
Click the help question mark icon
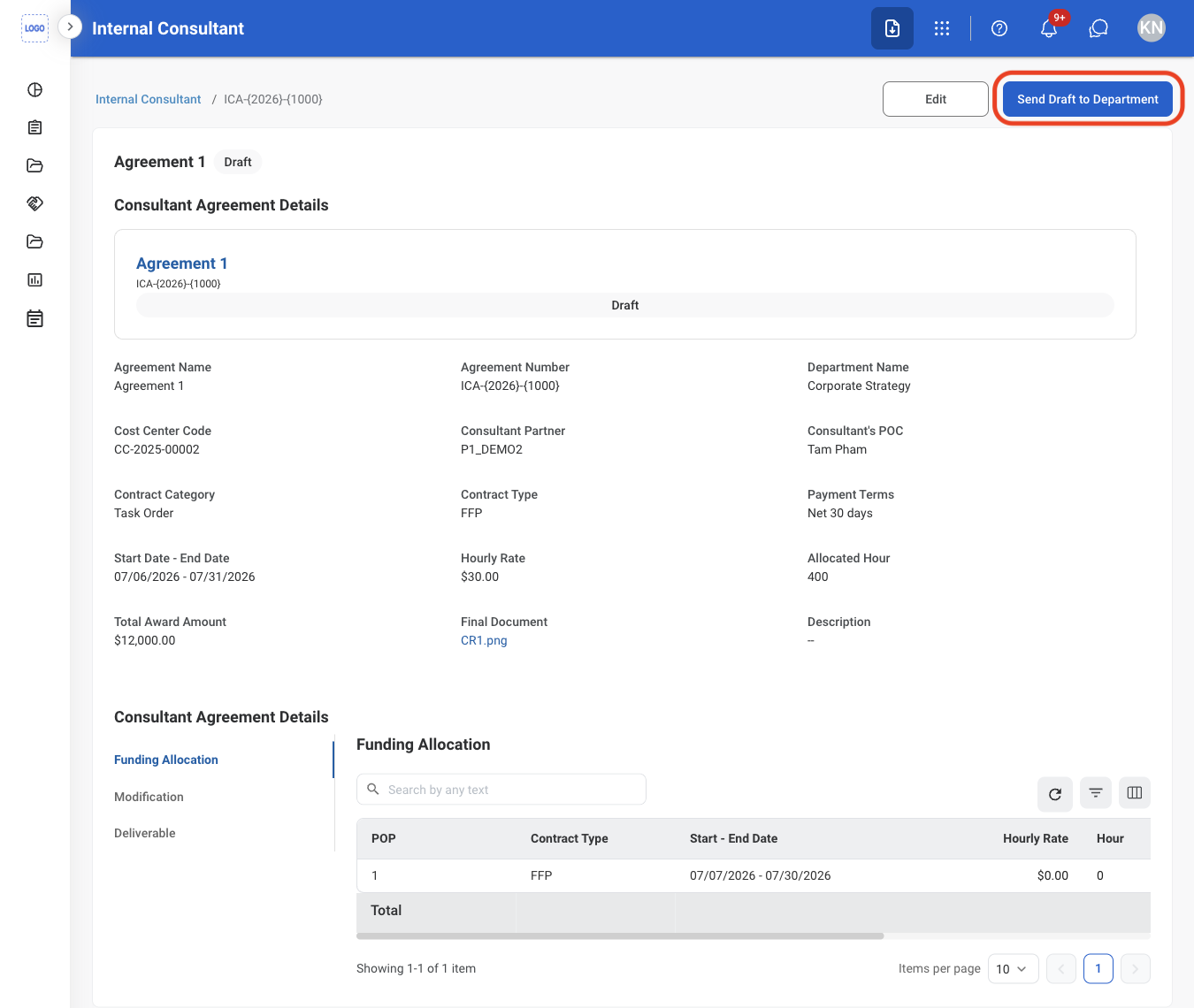point(999,28)
